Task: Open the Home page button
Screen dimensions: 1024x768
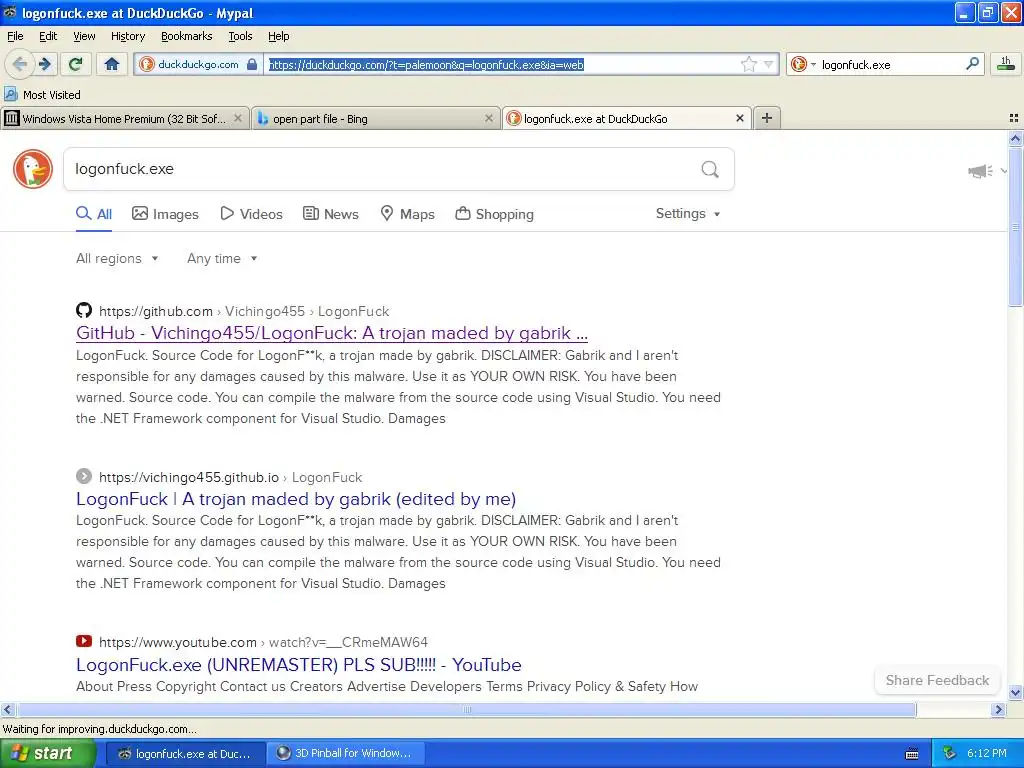Action: coord(112,64)
